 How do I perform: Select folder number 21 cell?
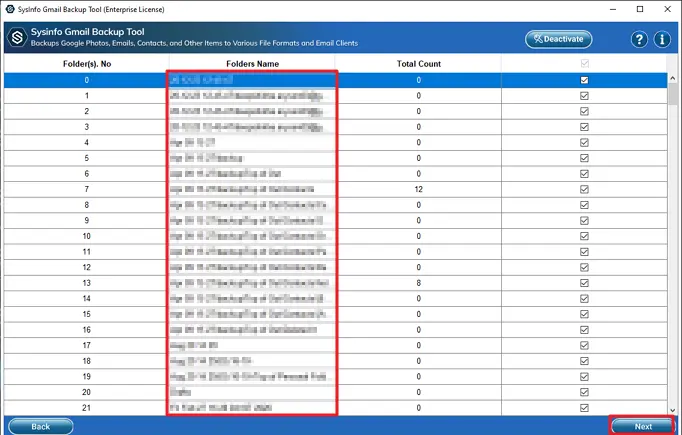click(x=87, y=408)
